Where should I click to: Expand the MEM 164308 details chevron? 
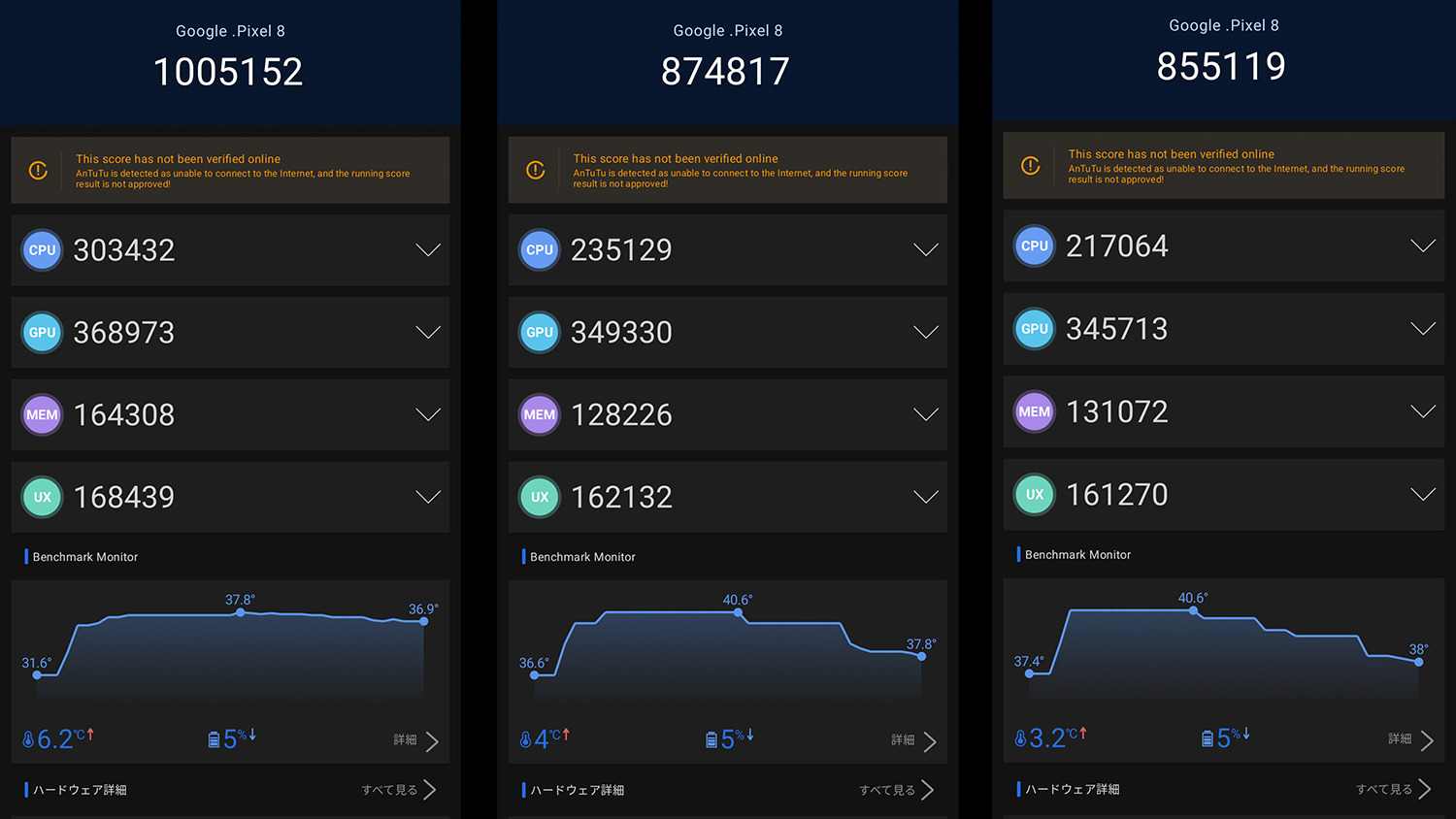428,414
